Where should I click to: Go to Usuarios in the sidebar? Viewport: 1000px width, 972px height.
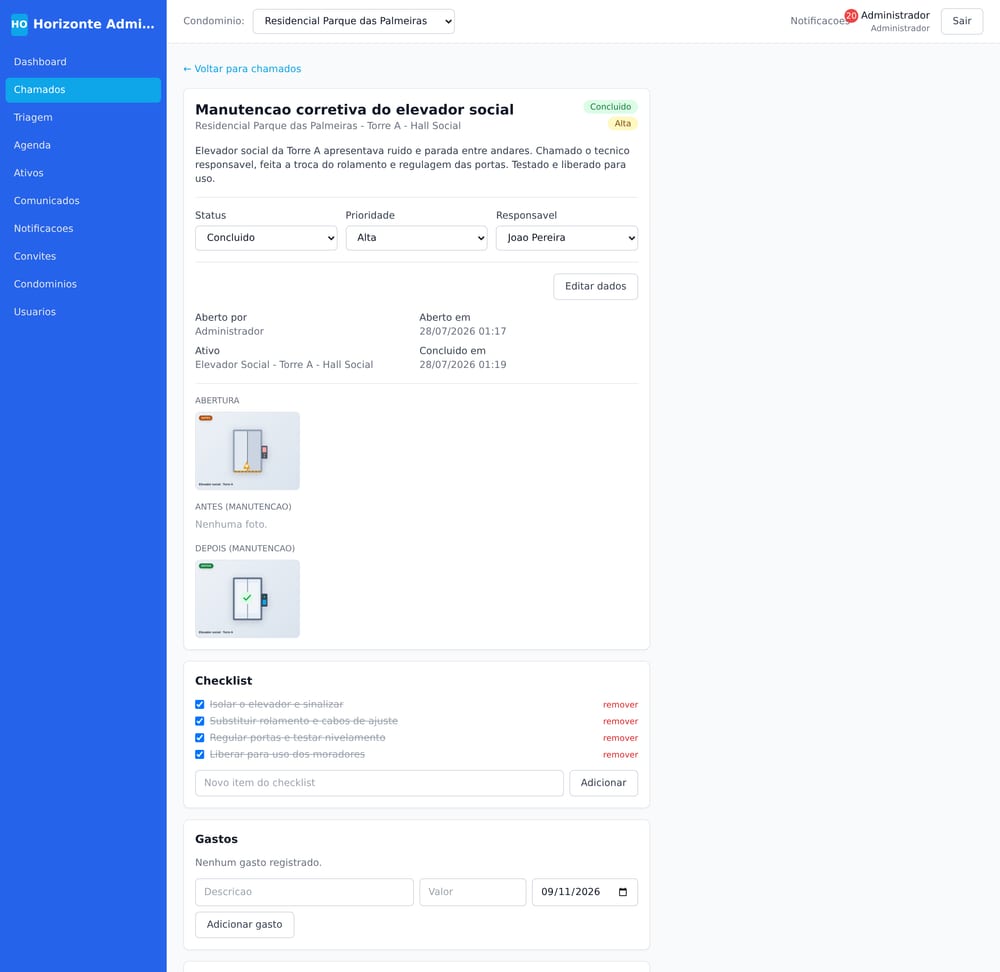click(83, 312)
